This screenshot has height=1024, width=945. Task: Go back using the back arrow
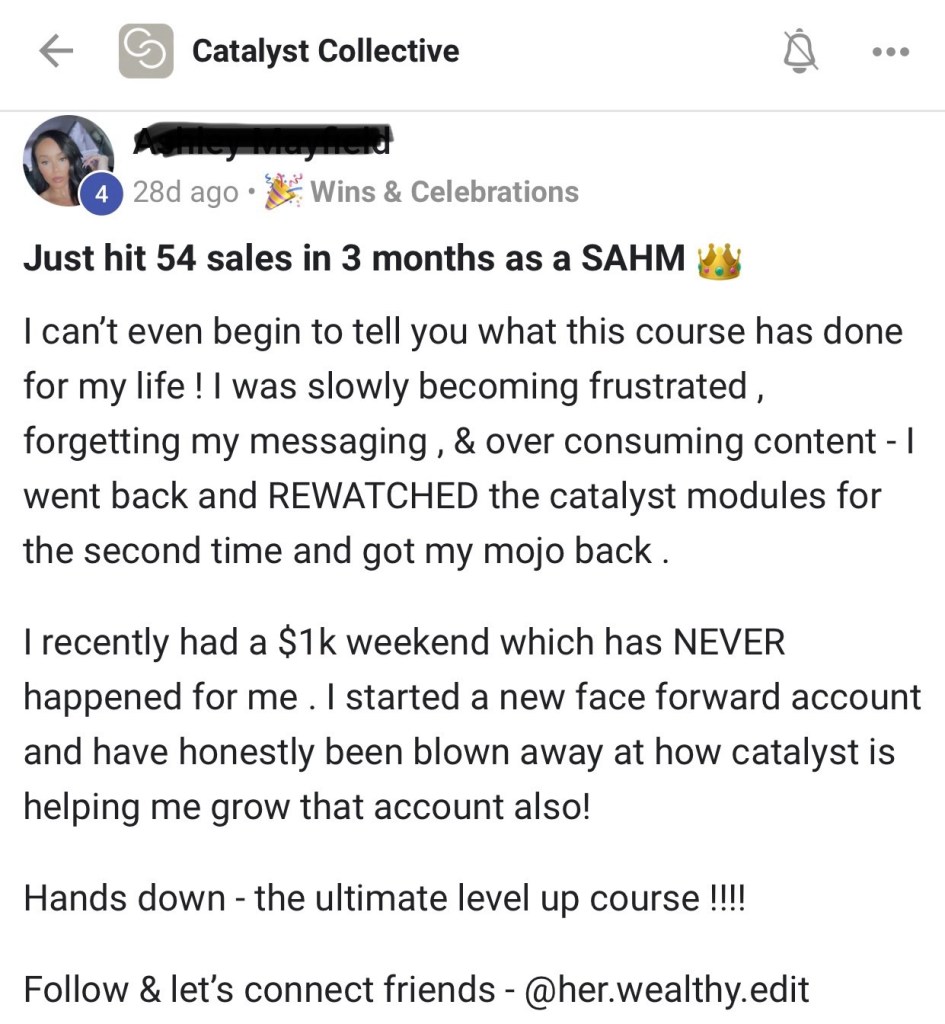59,52
